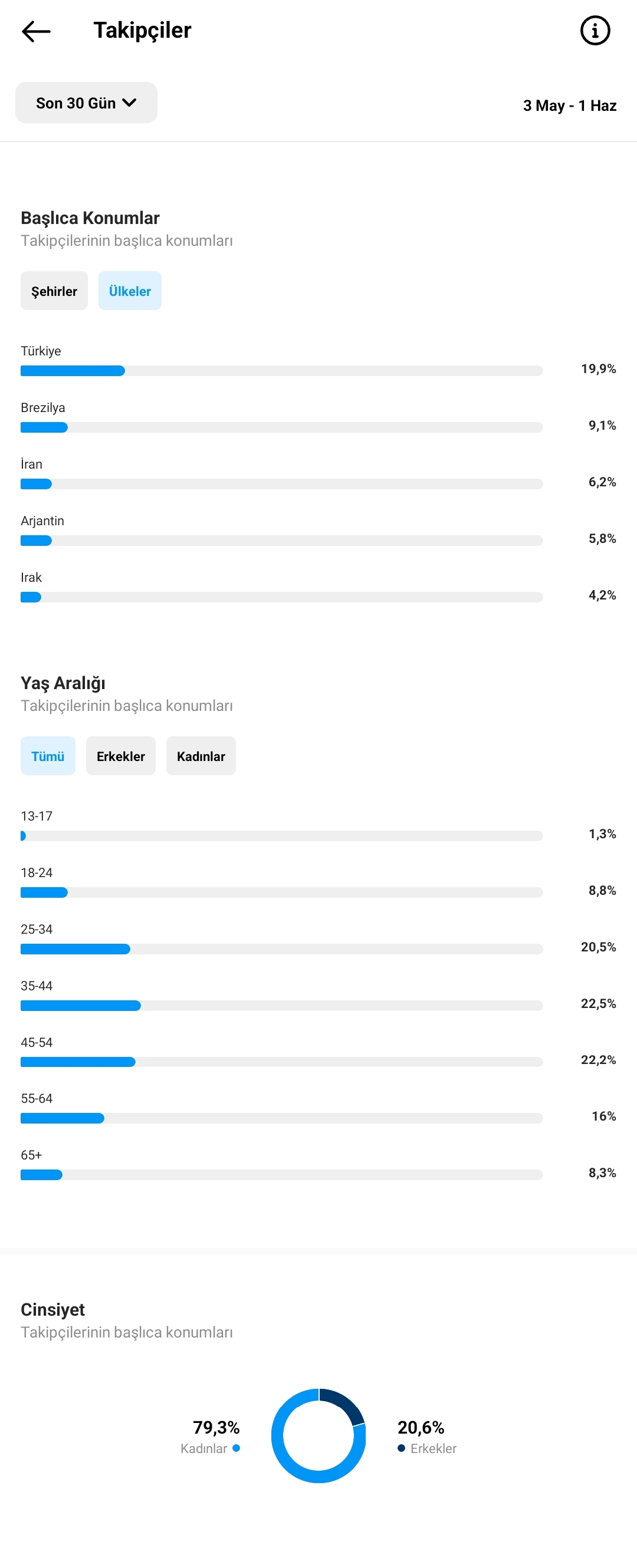Tap the 3 May - 1 Haz date range
Viewport: 637px width, 1568px height.
click(x=569, y=106)
